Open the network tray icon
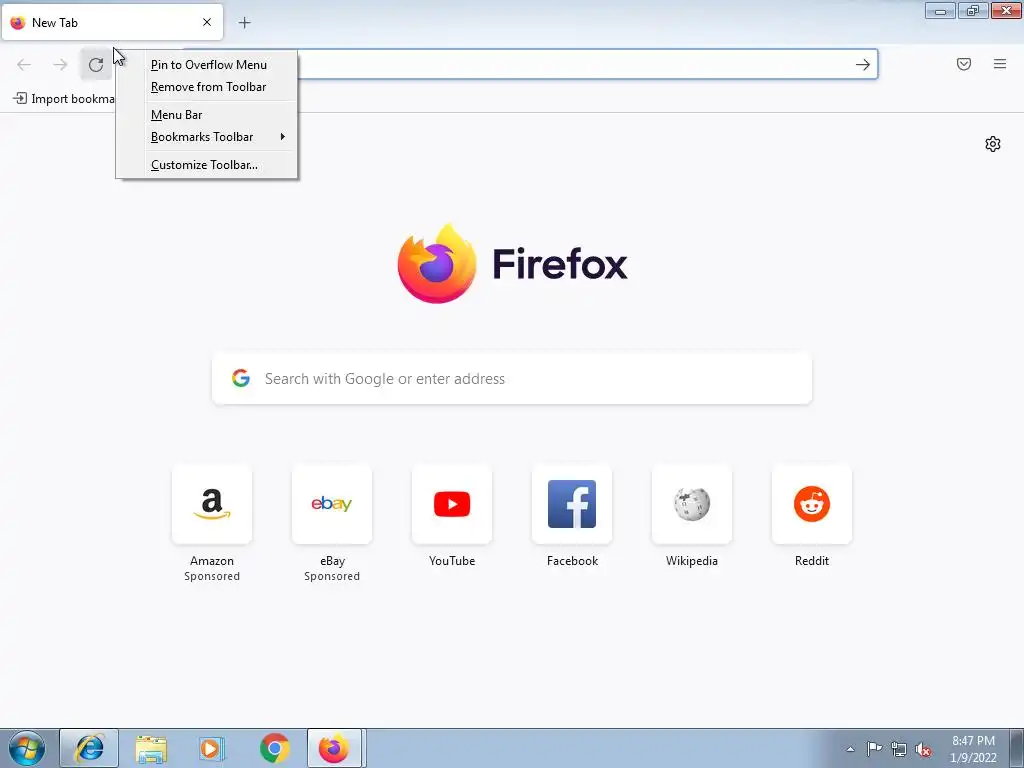 click(x=899, y=749)
